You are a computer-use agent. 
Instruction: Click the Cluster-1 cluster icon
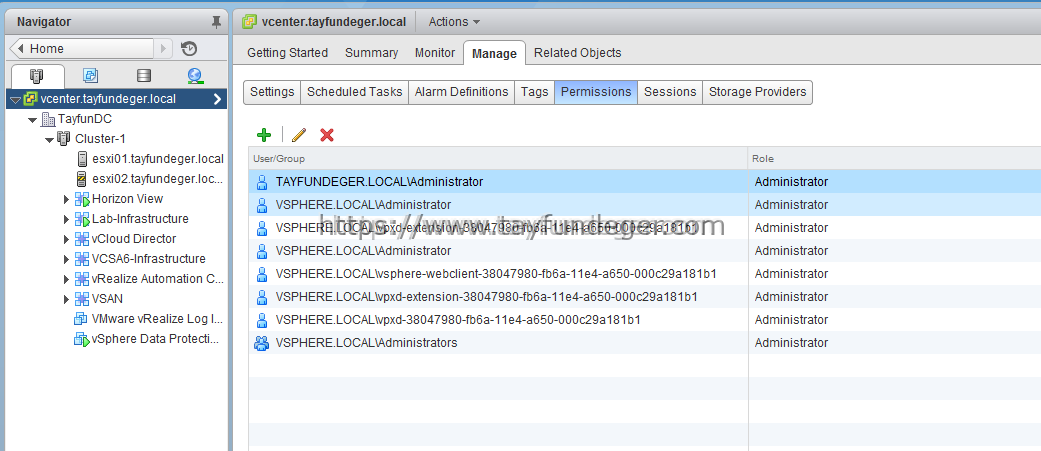tap(64, 139)
